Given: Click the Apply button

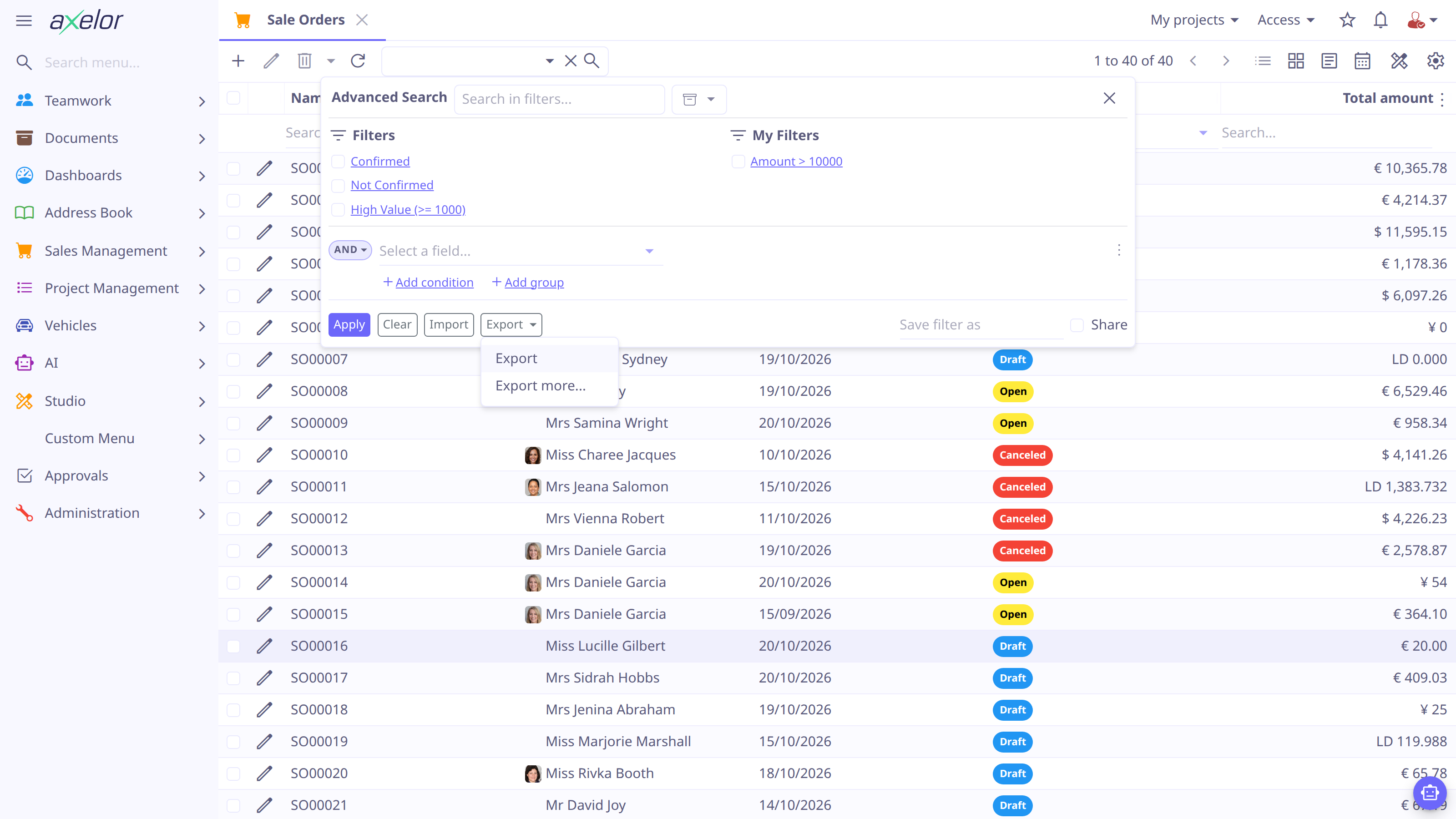Looking at the screenshot, I should 349,324.
